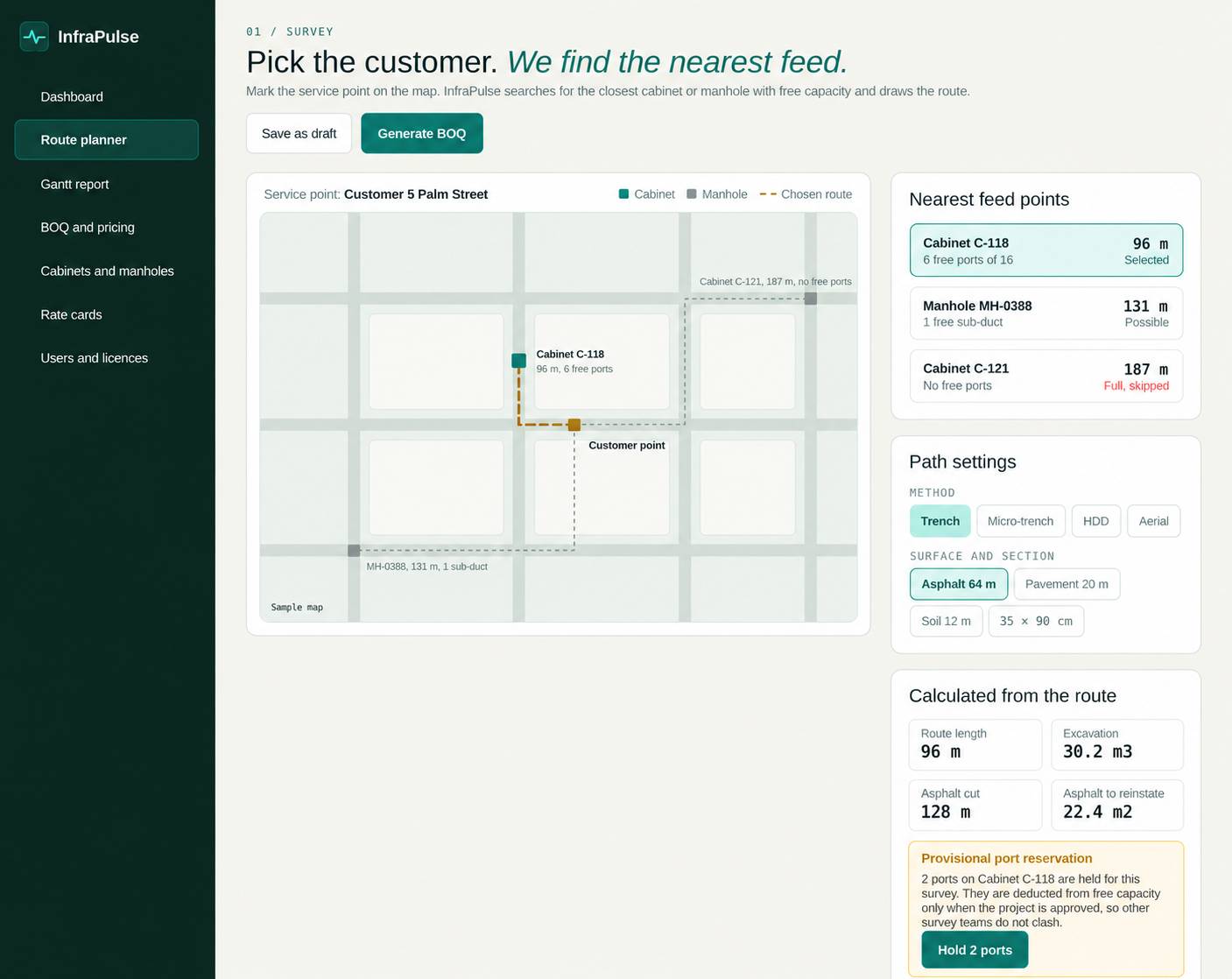Click the InfraPulse pulse logo icon
1232x979 pixels.
[x=34, y=37]
